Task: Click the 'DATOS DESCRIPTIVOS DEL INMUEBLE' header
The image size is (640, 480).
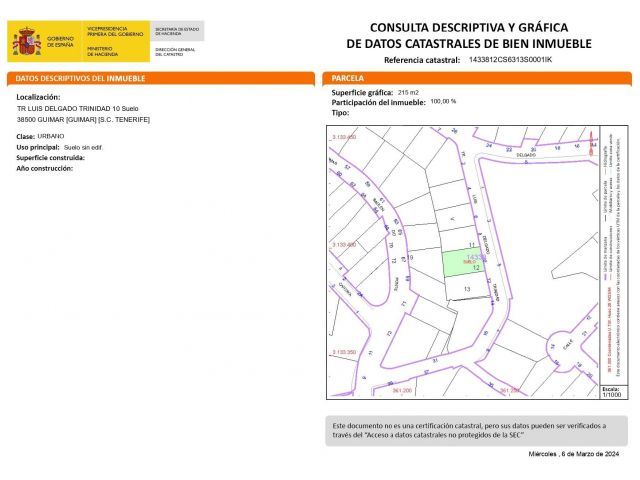Action: pos(80,78)
